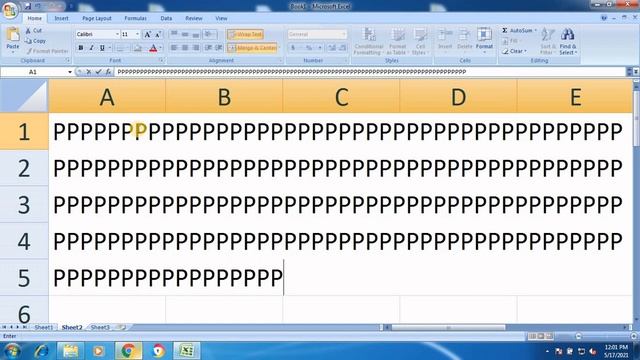Open Conditional Formatting menu

pos(368,41)
